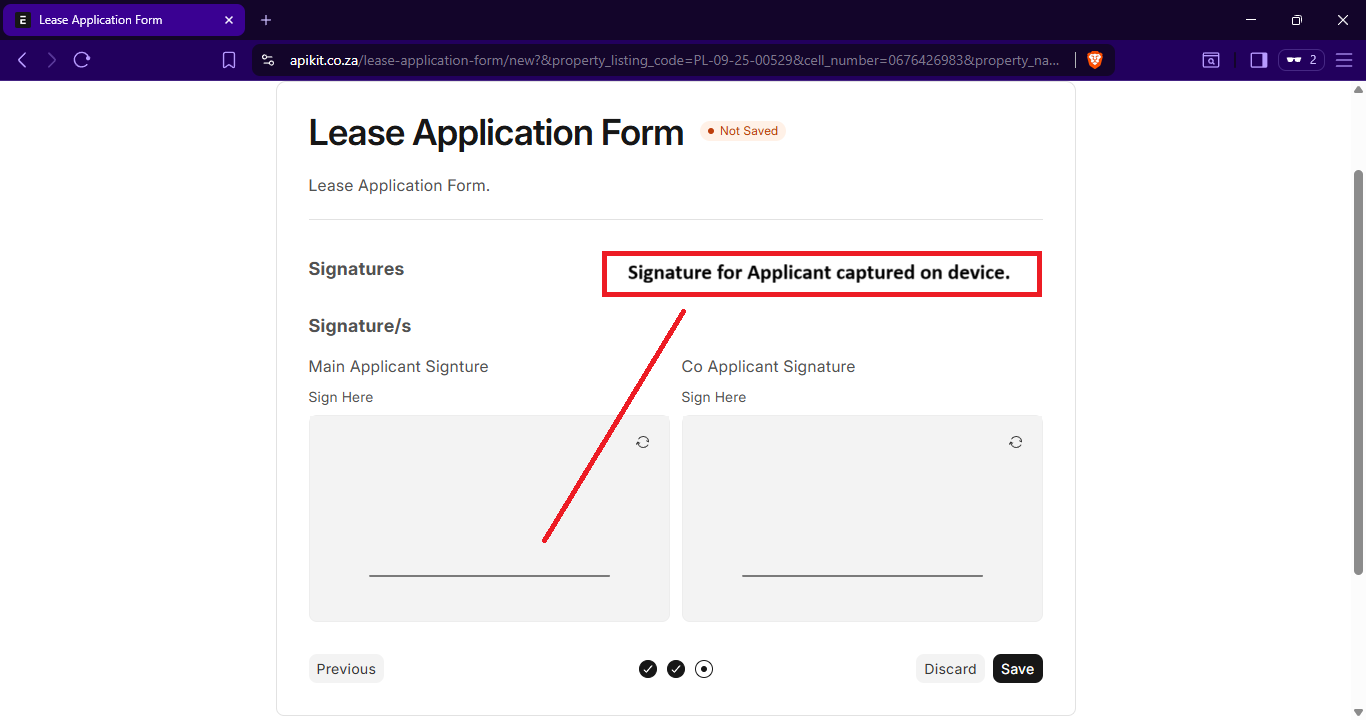View site information icon in address bar
1366x720 pixels.
[267, 60]
